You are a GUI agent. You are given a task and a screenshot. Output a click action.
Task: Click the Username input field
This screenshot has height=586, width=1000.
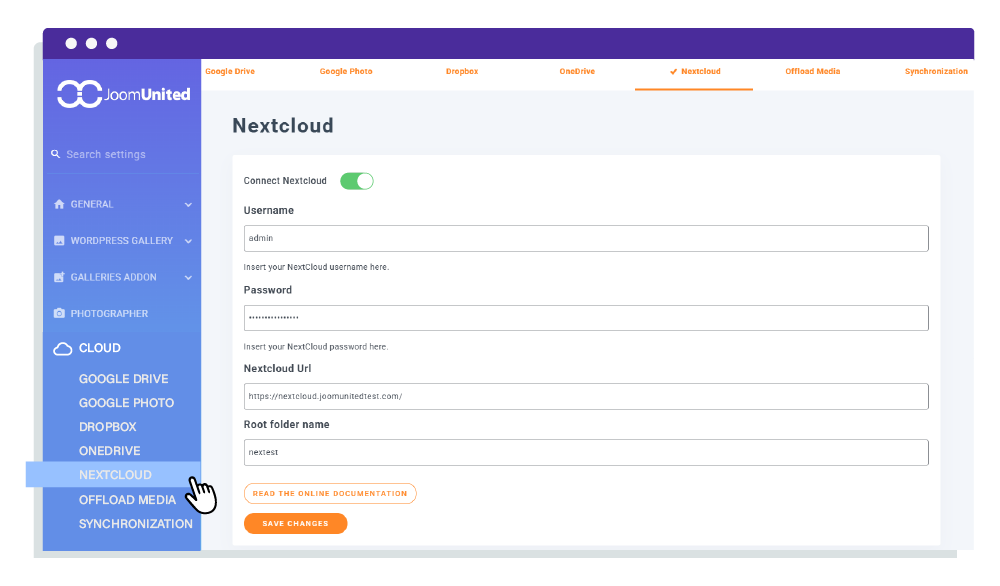coord(585,238)
